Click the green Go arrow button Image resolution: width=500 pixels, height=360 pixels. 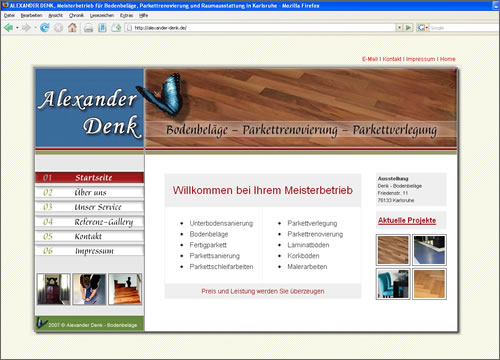[408, 28]
